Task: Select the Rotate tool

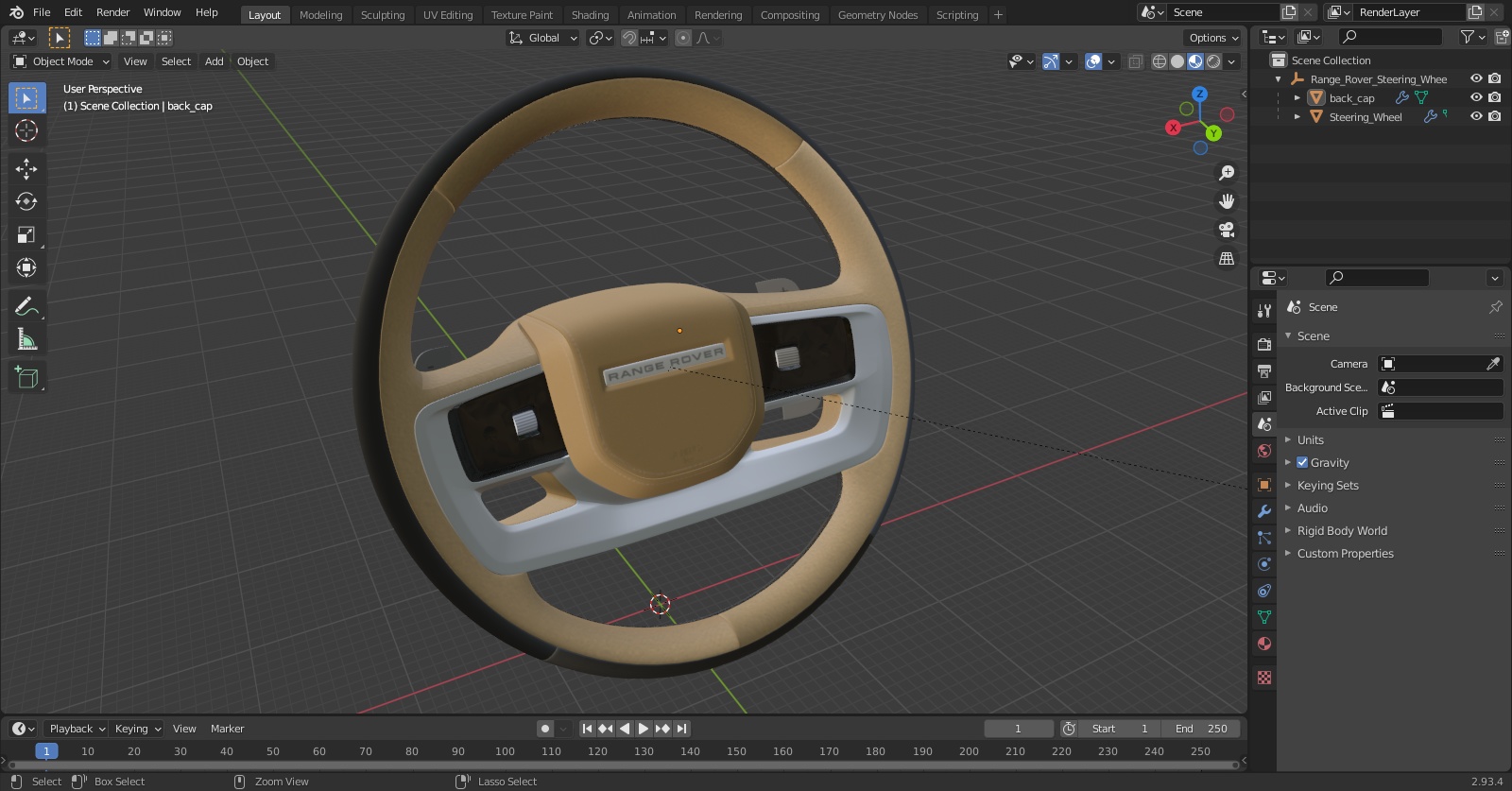Action: pyautogui.click(x=26, y=201)
